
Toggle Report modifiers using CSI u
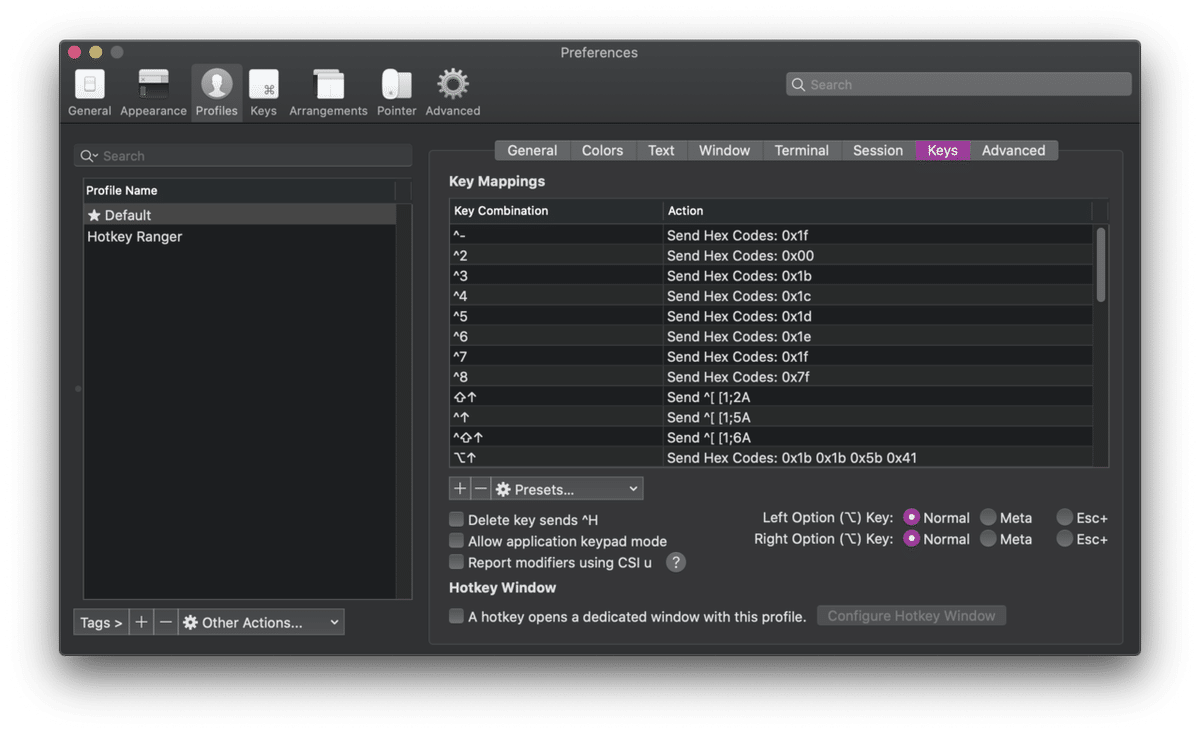[x=456, y=562]
